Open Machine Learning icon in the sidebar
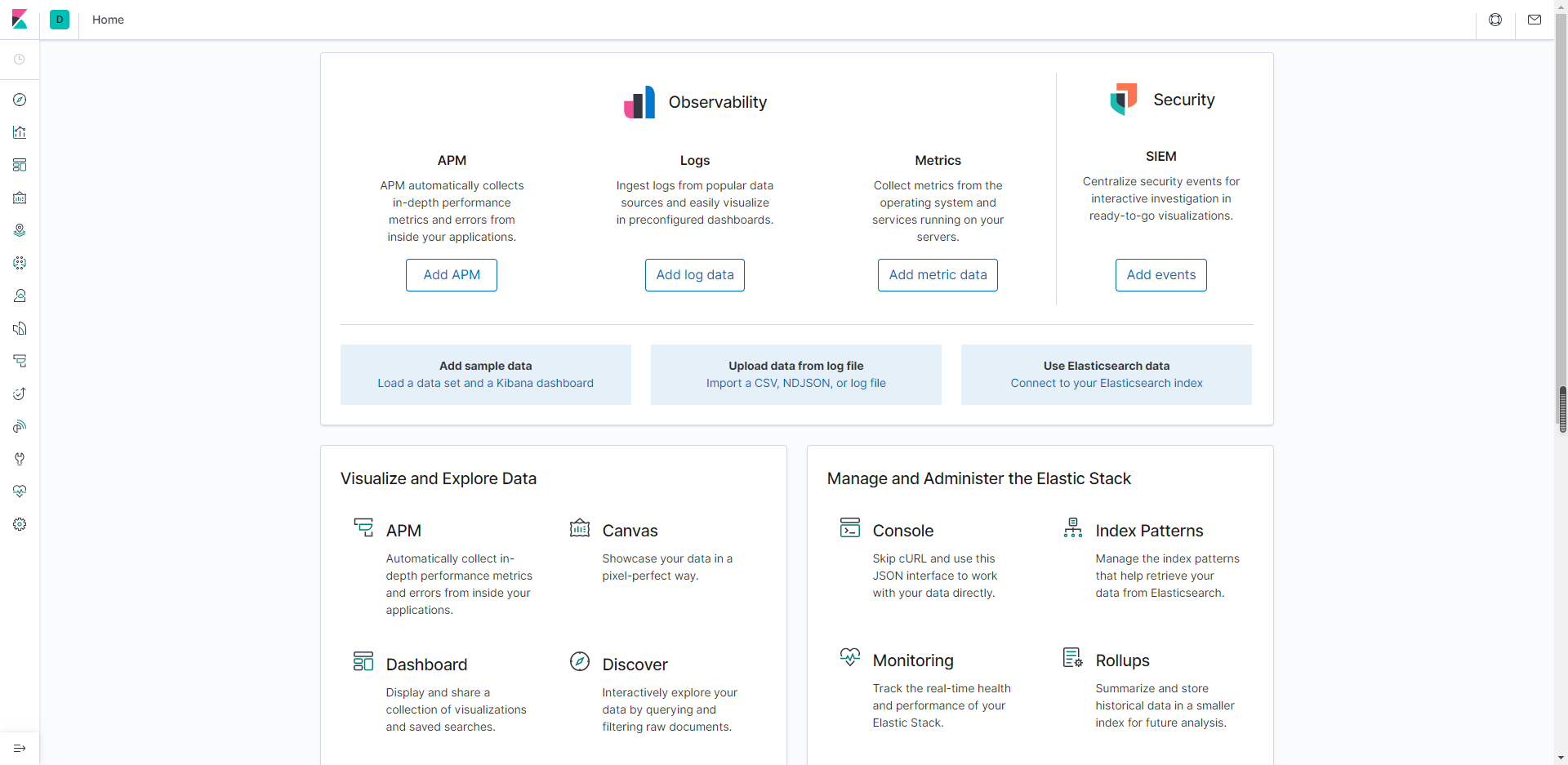1568x765 pixels. click(20, 263)
